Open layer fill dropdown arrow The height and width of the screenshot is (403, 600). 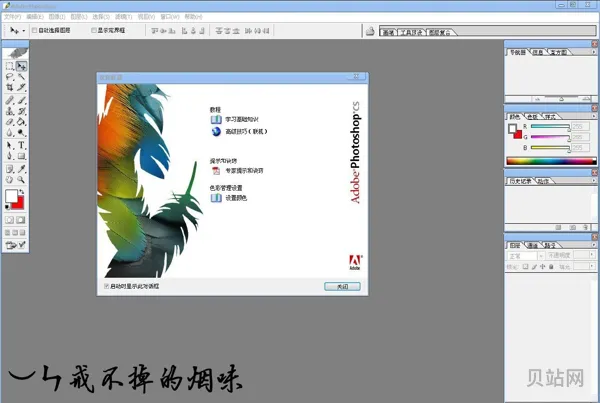point(592,266)
